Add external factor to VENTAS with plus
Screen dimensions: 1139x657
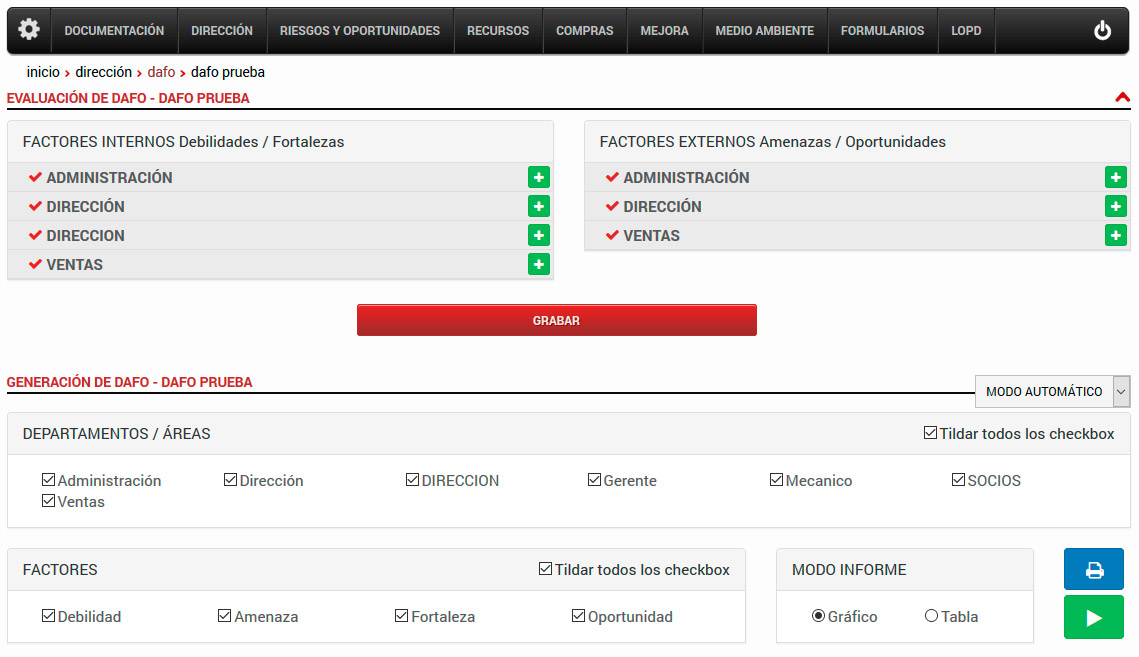click(x=1115, y=235)
